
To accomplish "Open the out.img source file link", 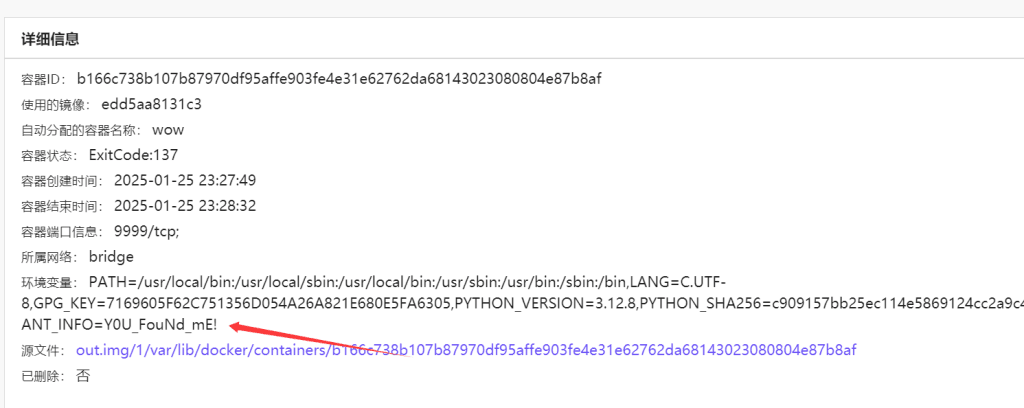I will point(466,351).
